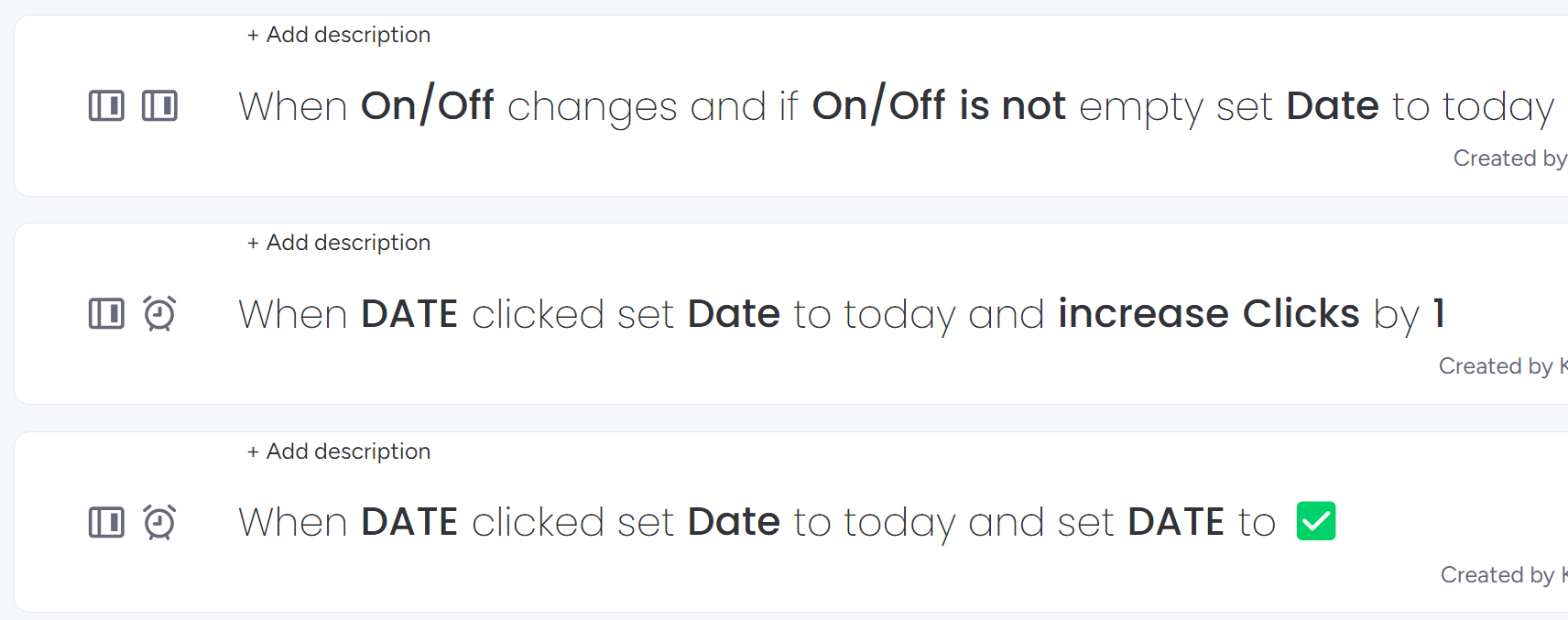Click the alarm clock icon on the increase Clicks automation
This screenshot has width=1568, height=620.
point(159,314)
